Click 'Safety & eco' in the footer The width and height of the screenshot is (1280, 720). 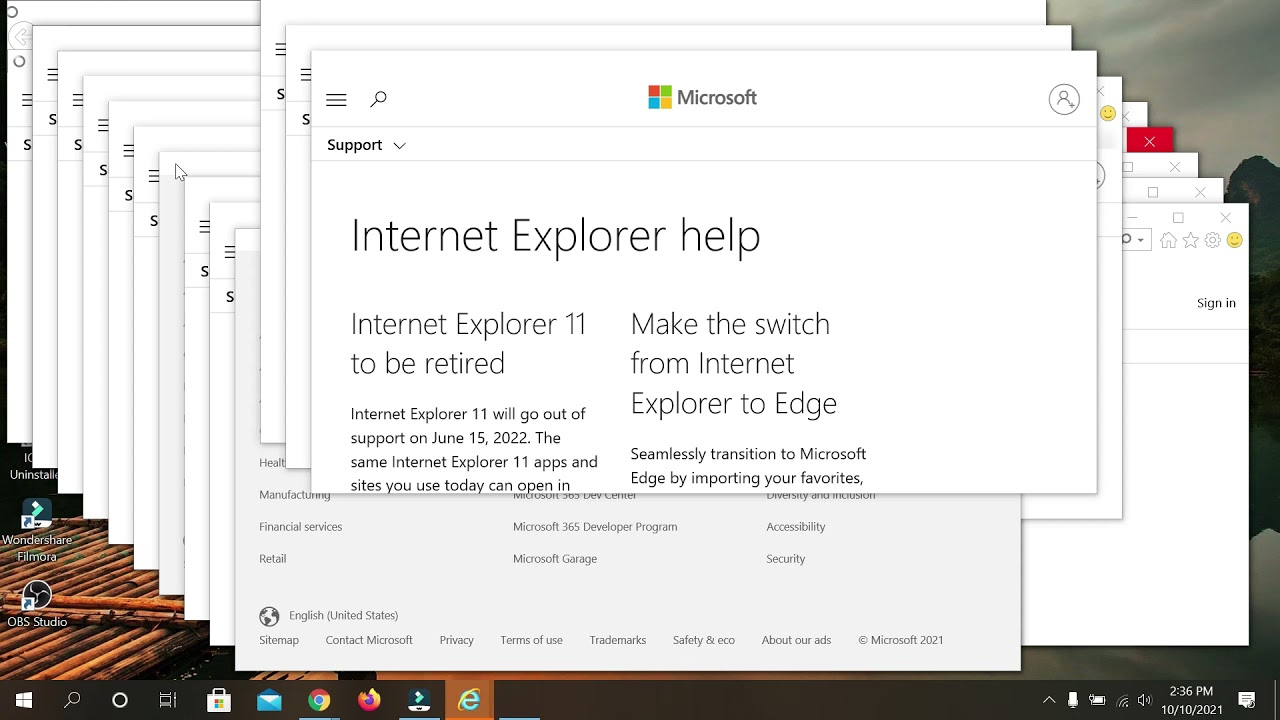703,640
